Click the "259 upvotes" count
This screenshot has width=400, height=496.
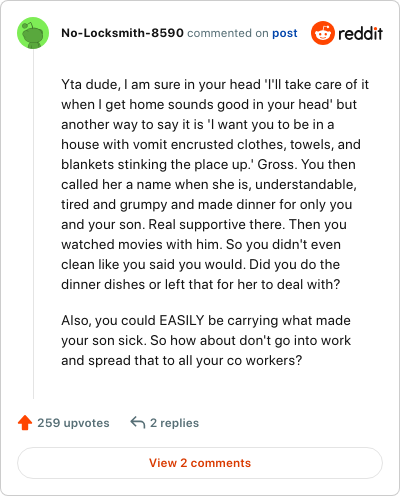73,423
